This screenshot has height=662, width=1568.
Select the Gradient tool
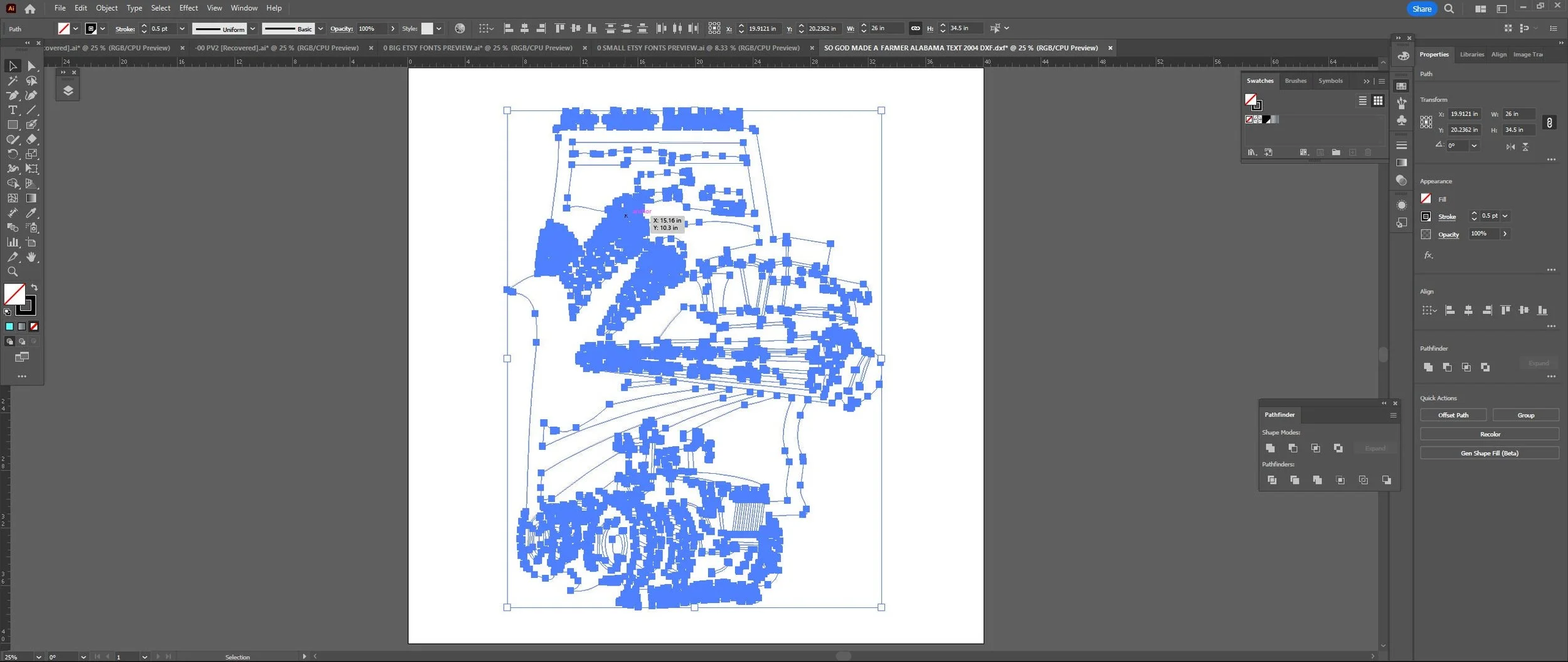(x=31, y=198)
